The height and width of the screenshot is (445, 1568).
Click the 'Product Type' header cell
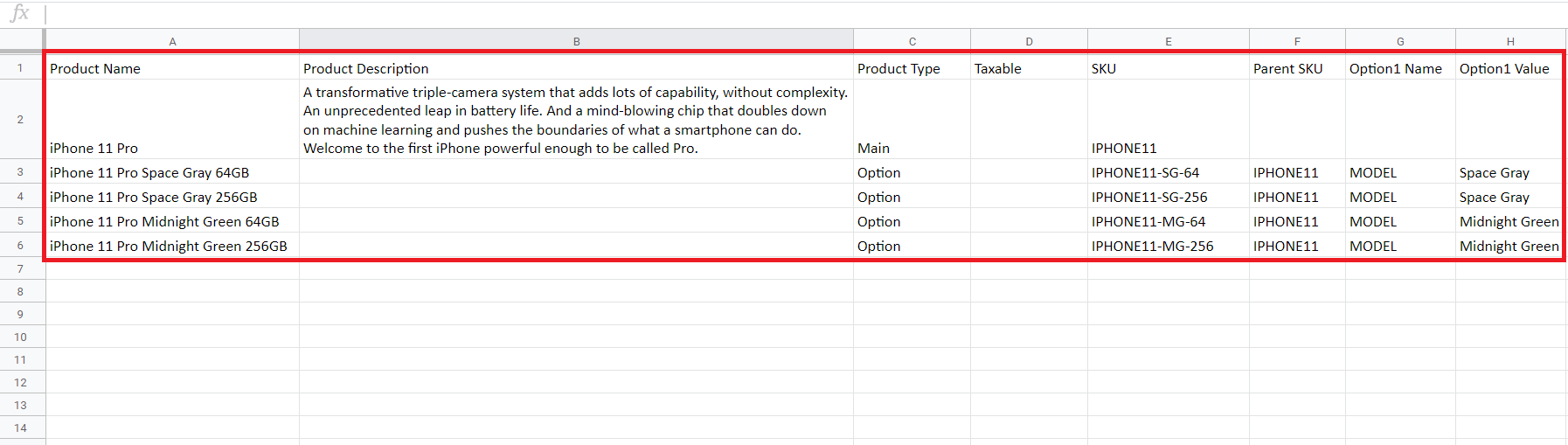click(x=912, y=68)
